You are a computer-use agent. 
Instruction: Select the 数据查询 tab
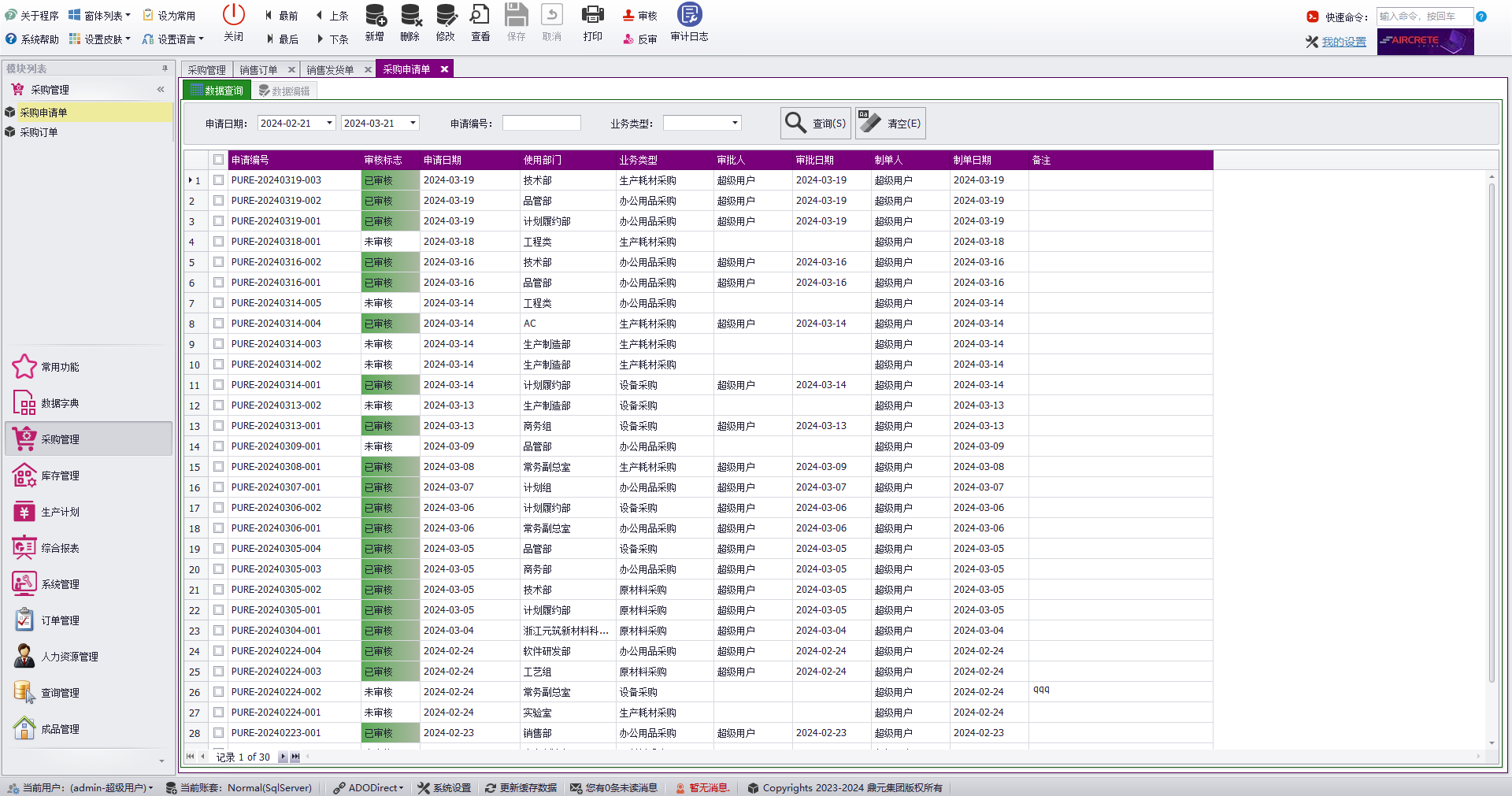point(217,91)
